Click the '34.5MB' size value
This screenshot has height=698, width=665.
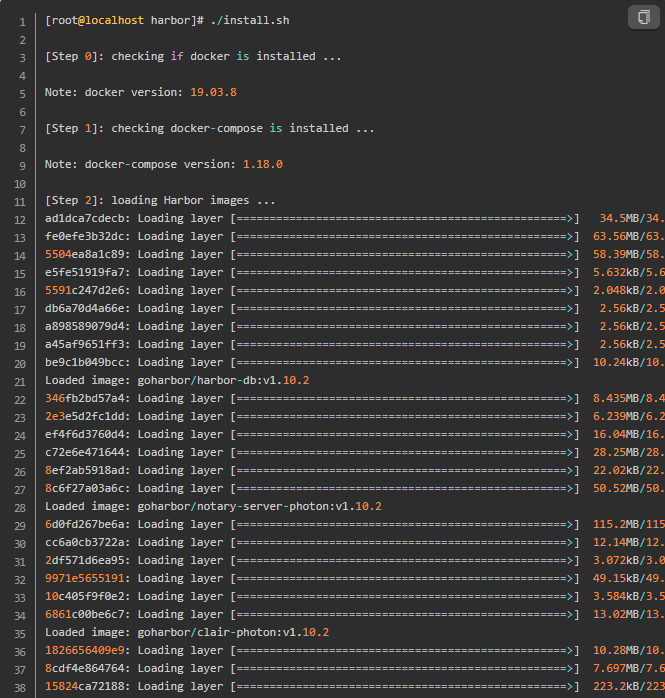[619, 218]
